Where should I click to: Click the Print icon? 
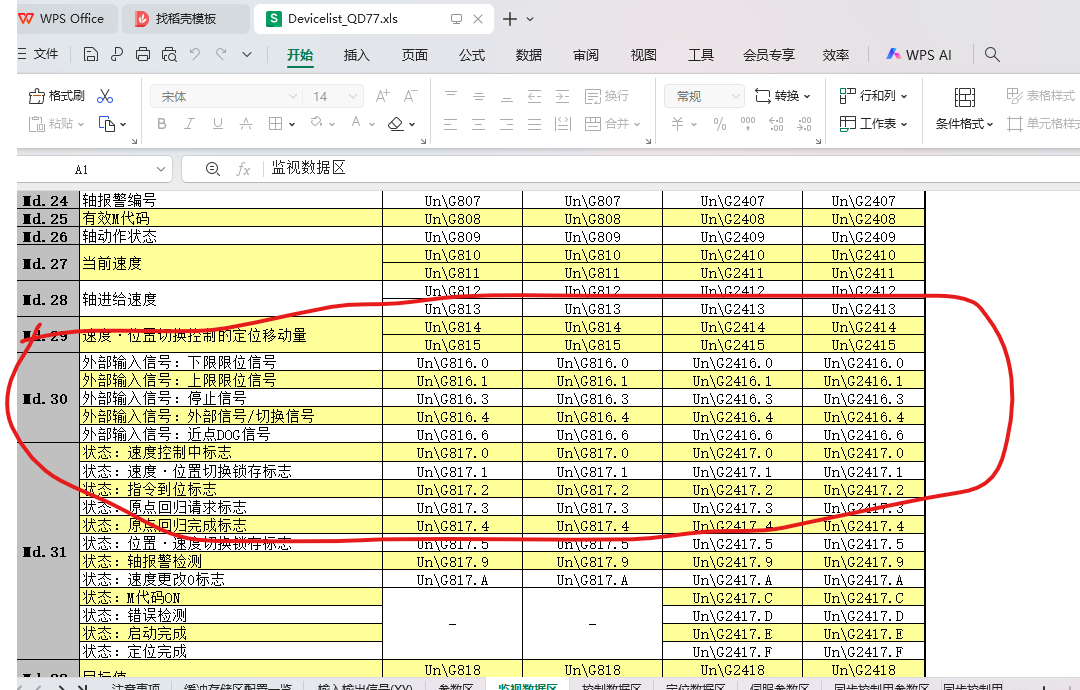point(143,55)
